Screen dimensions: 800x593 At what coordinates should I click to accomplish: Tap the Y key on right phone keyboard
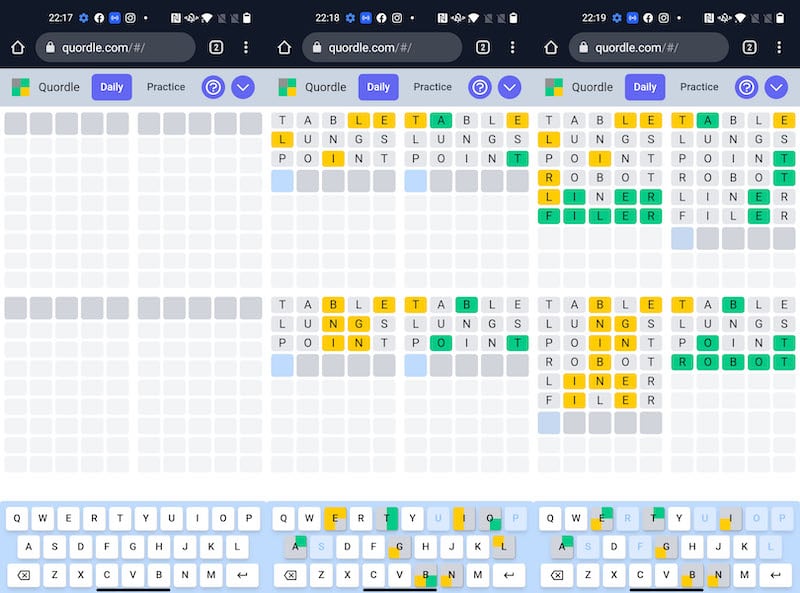click(679, 518)
